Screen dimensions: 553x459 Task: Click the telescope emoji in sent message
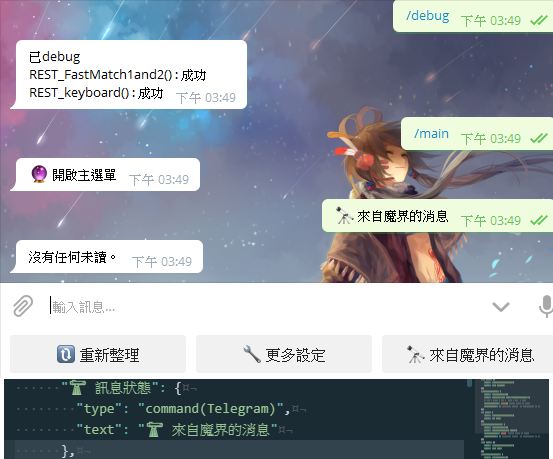click(344, 216)
